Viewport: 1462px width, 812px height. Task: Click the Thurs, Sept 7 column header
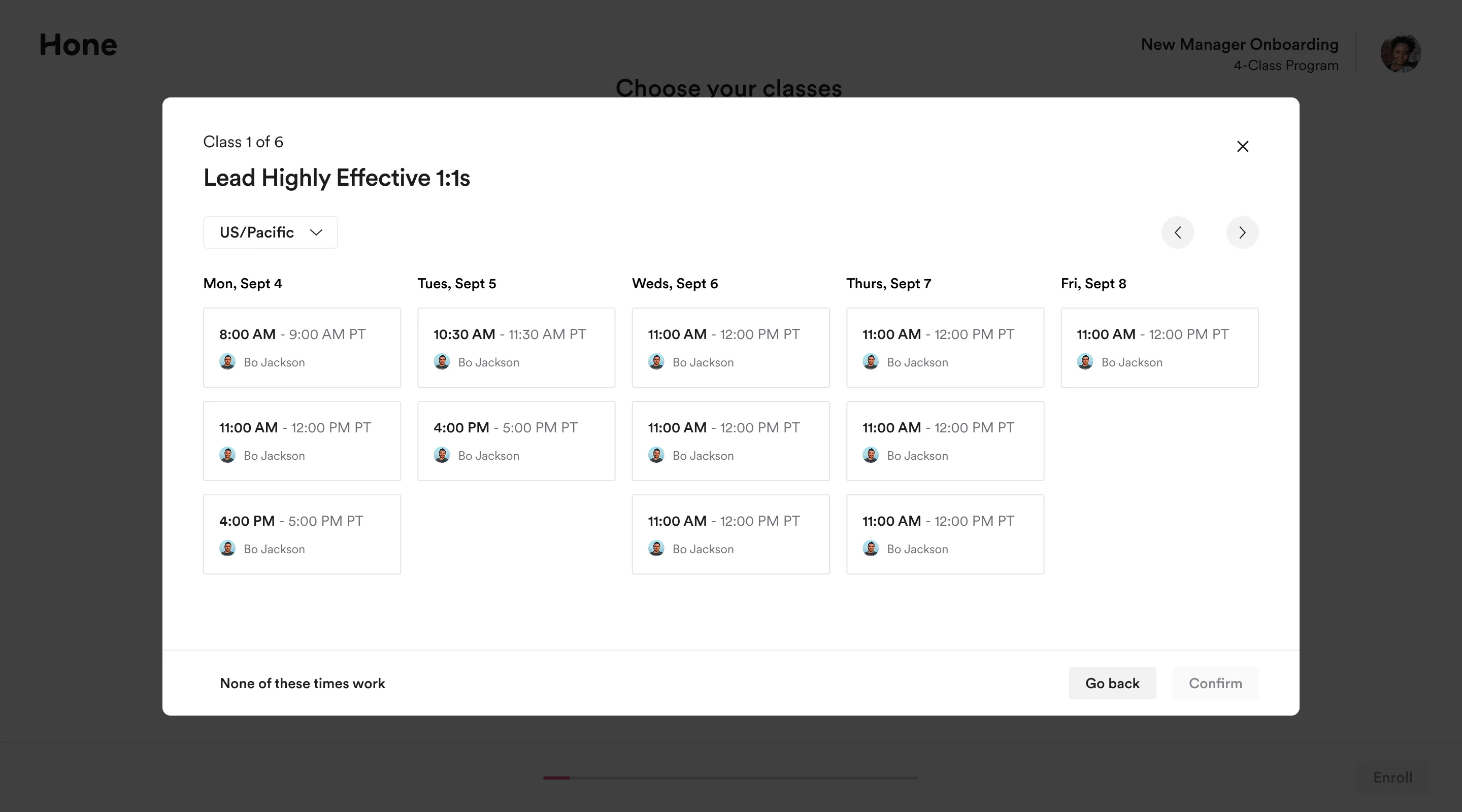pos(889,284)
